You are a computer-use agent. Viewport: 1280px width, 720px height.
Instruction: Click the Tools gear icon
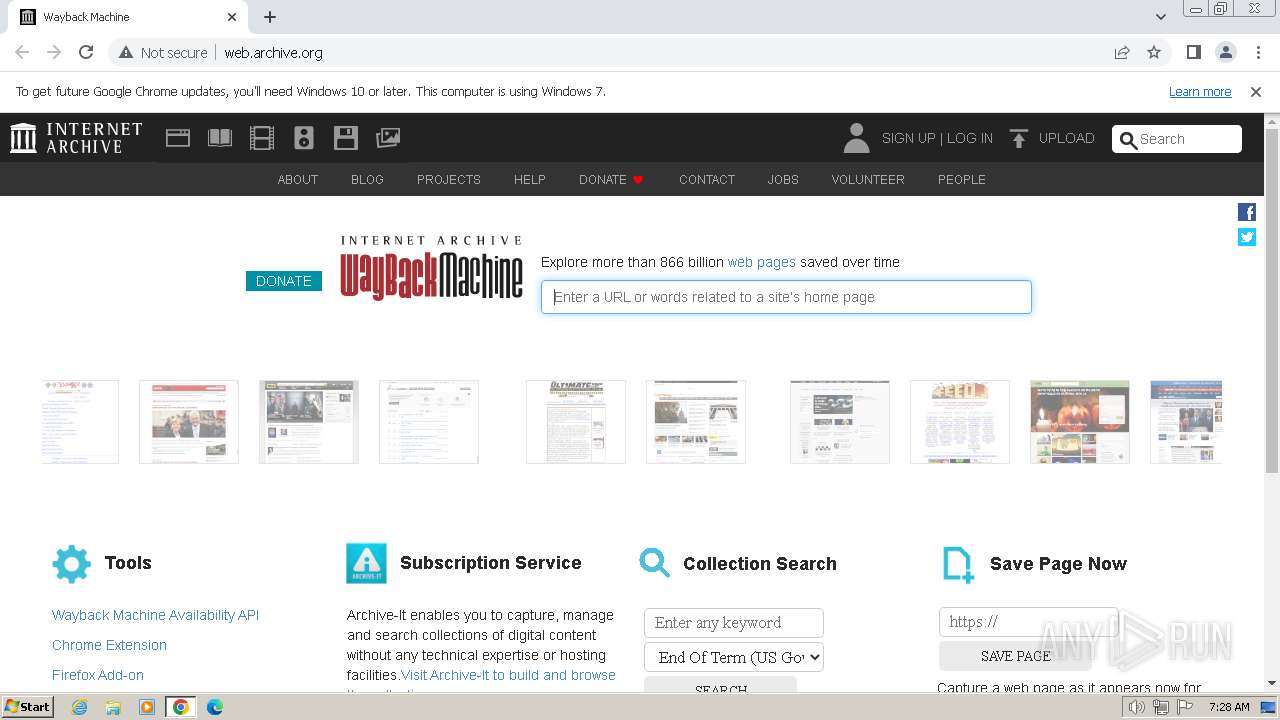(x=71, y=564)
